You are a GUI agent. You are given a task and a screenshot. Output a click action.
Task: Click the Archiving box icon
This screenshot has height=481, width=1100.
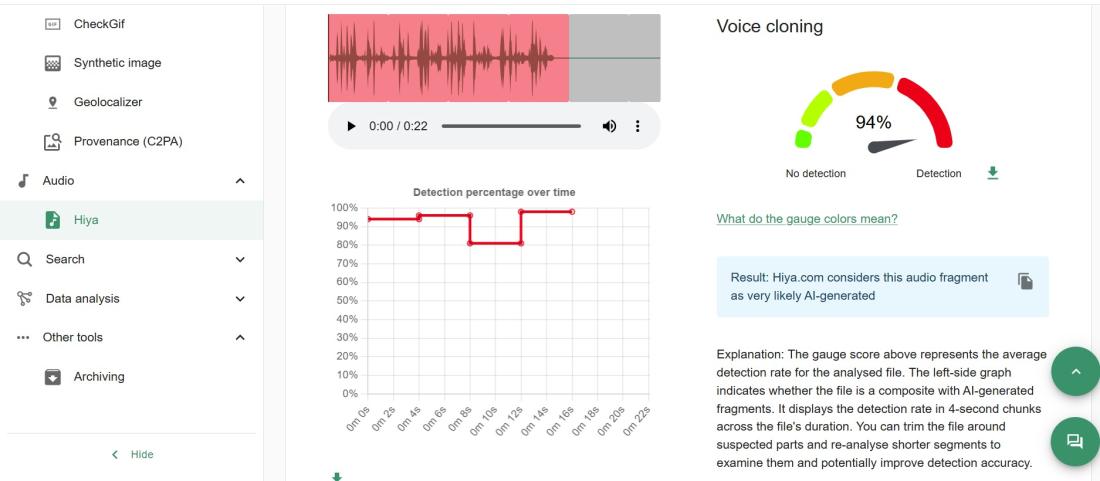[54, 377]
